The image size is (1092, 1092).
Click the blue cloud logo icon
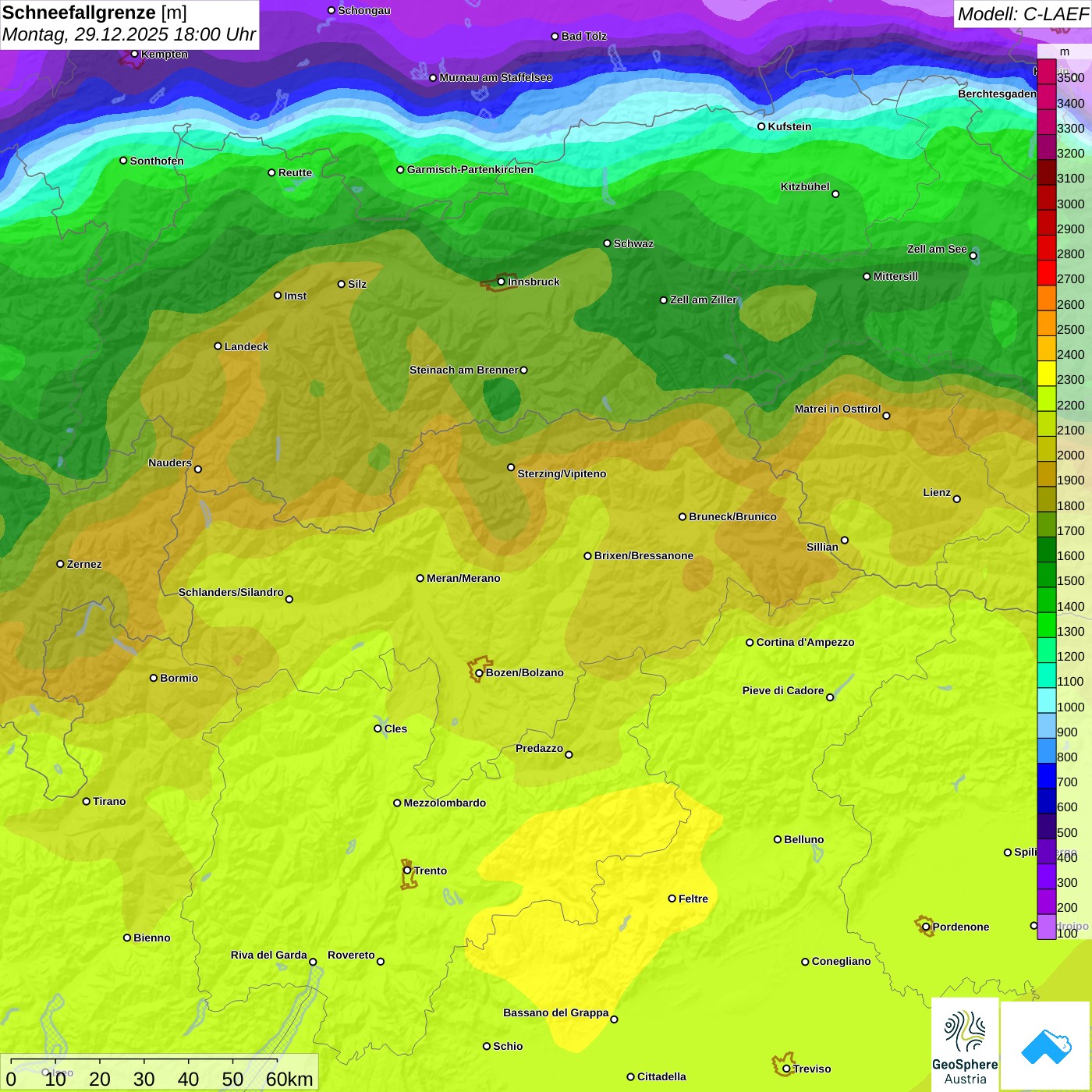click(x=1046, y=1047)
